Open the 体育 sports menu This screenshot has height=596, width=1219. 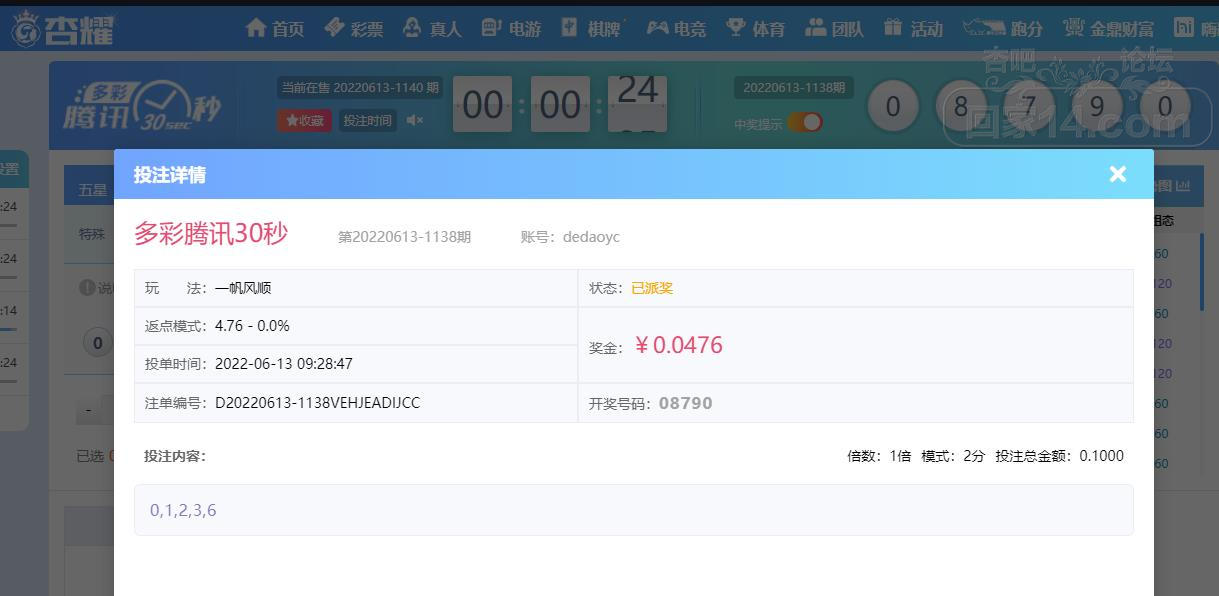coord(755,28)
